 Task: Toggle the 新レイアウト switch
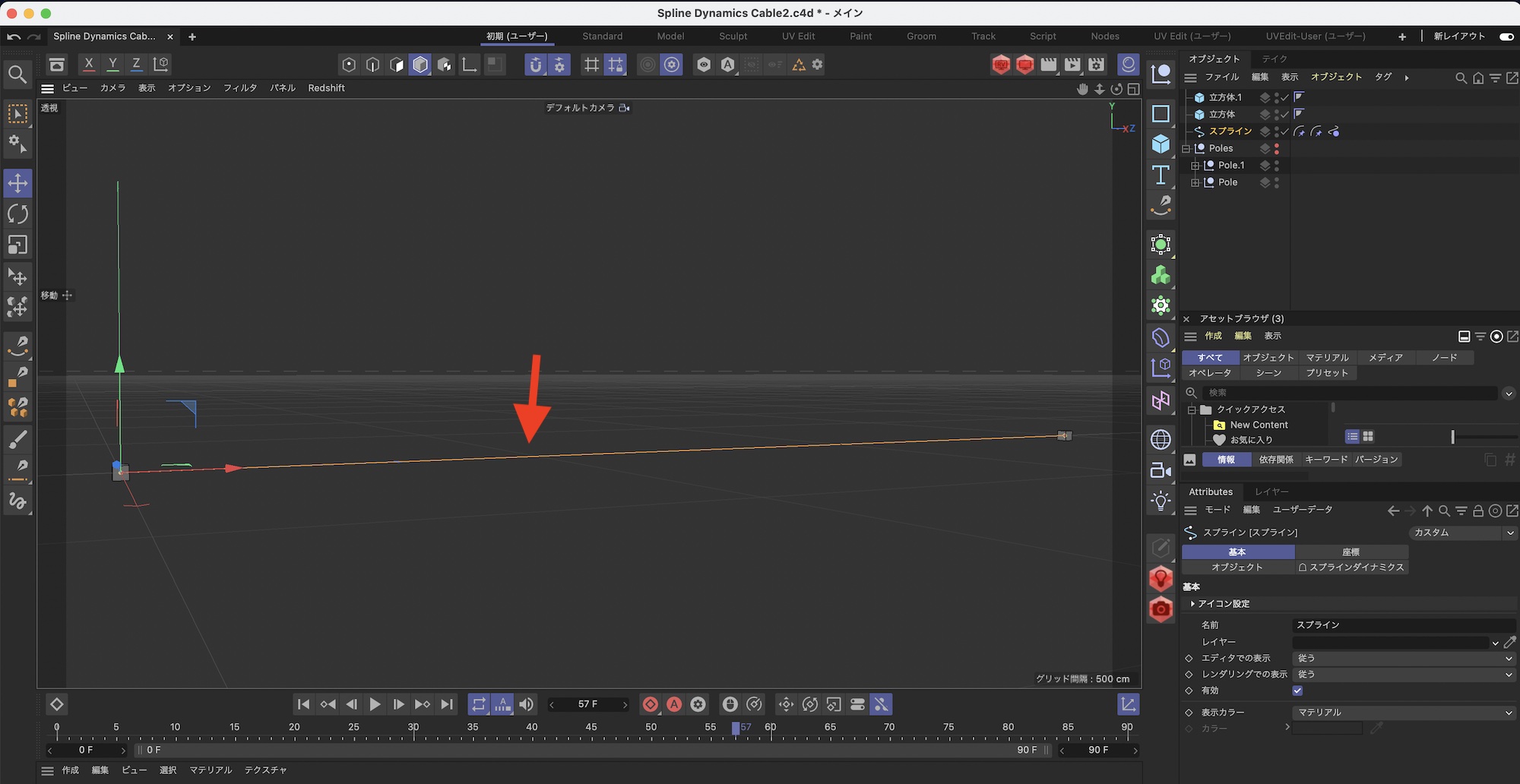[x=1506, y=36]
